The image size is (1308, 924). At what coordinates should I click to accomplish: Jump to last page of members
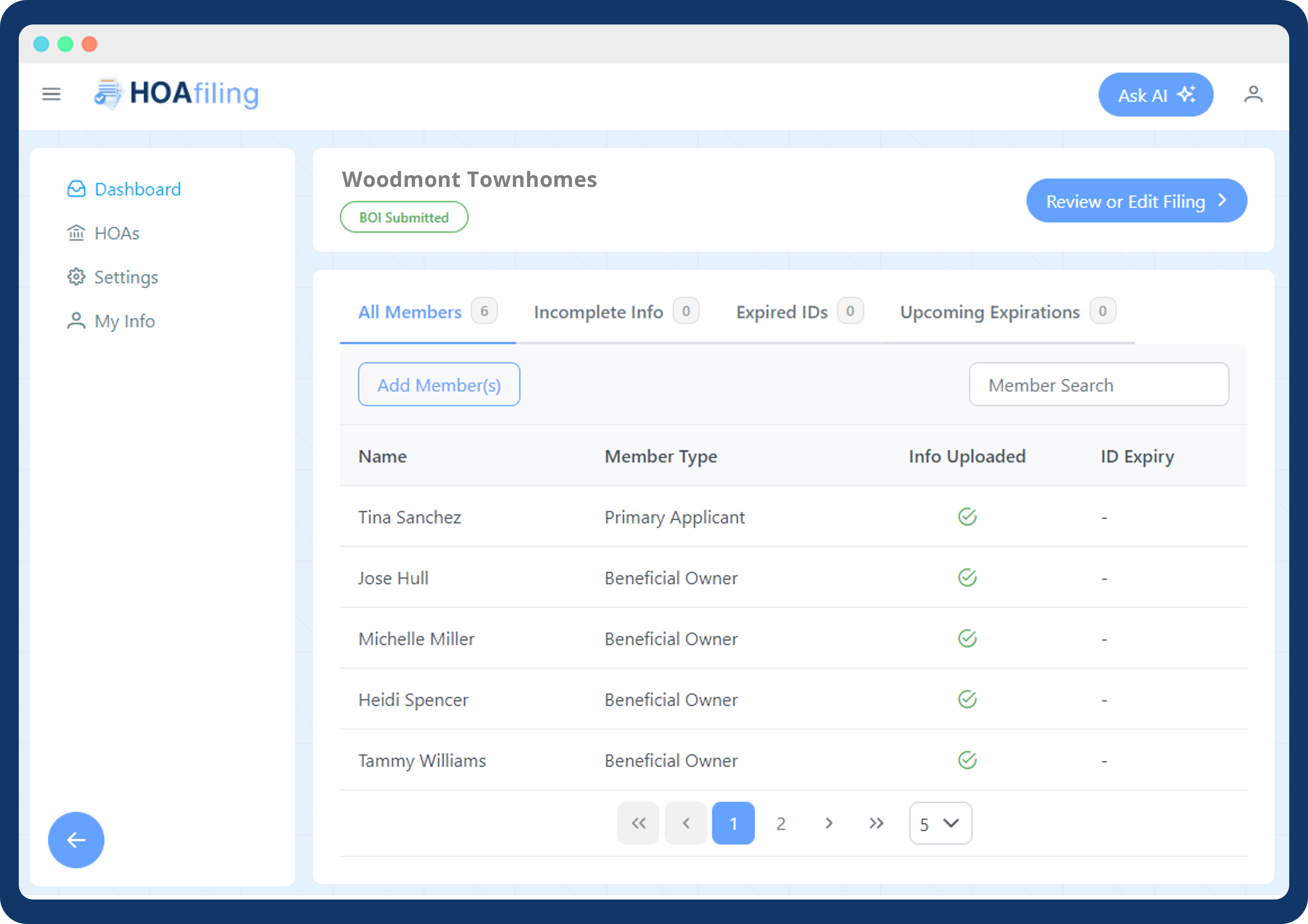pyautogui.click(x=876, y=823)
